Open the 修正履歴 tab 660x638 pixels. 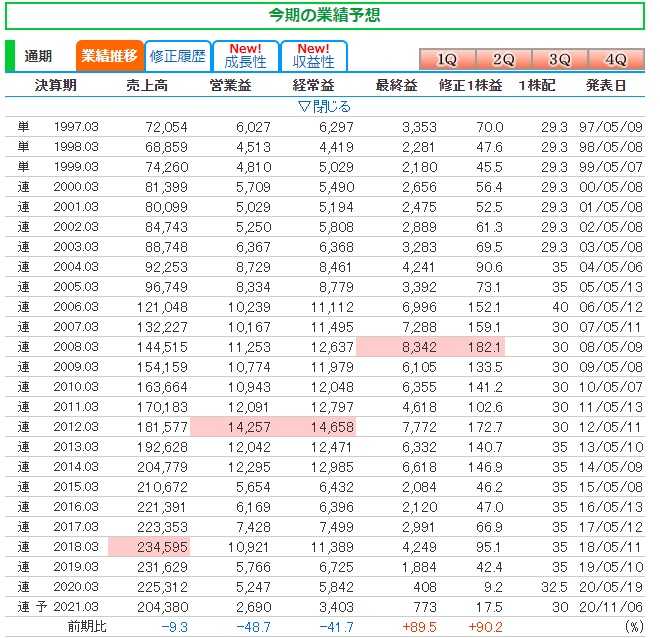pyautogui.click(x=178, y=56)
